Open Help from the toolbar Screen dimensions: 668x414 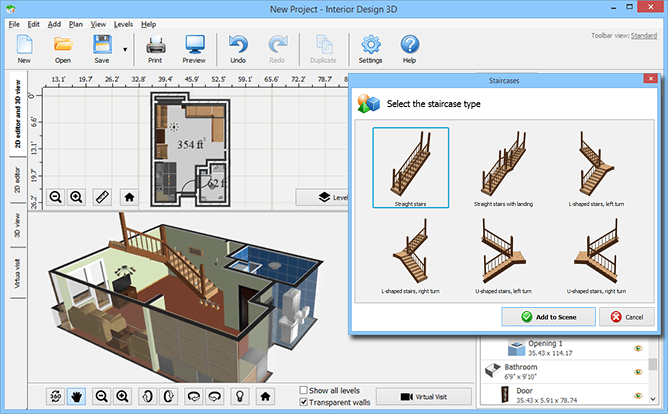pyautogui.click(x=409, y=49)
